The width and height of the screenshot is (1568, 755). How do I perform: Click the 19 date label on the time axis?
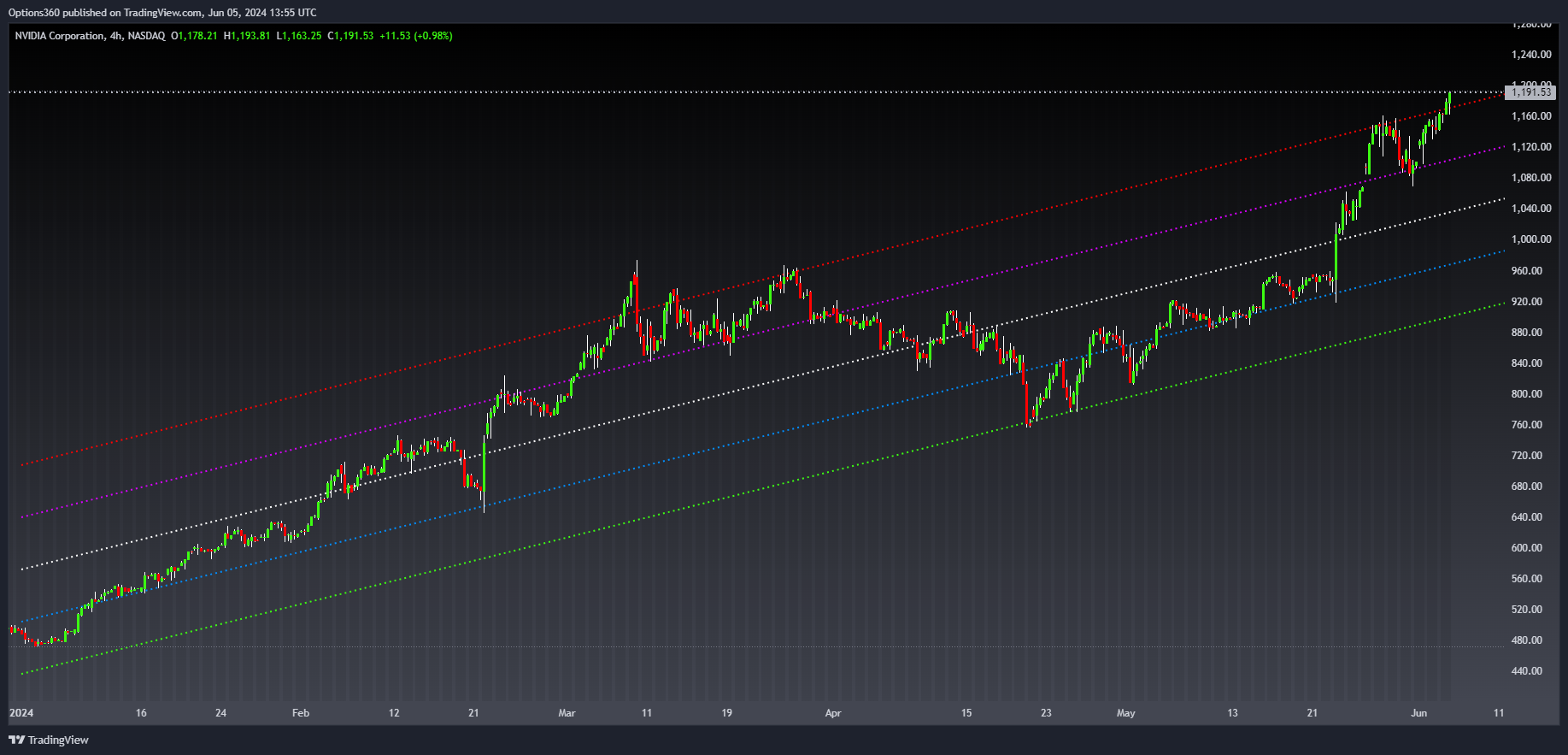[x=727, y=713]
